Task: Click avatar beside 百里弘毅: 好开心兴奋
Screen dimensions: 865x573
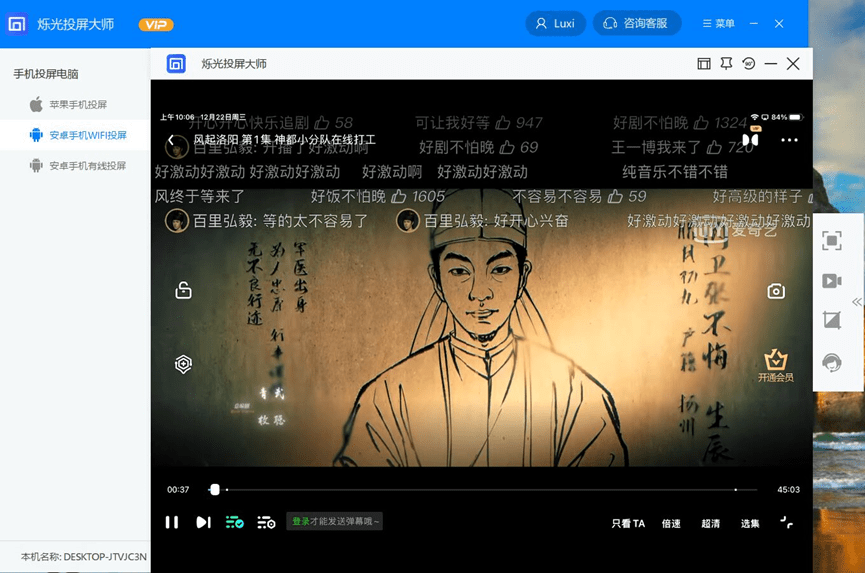Action: click(x=408, y=221)
